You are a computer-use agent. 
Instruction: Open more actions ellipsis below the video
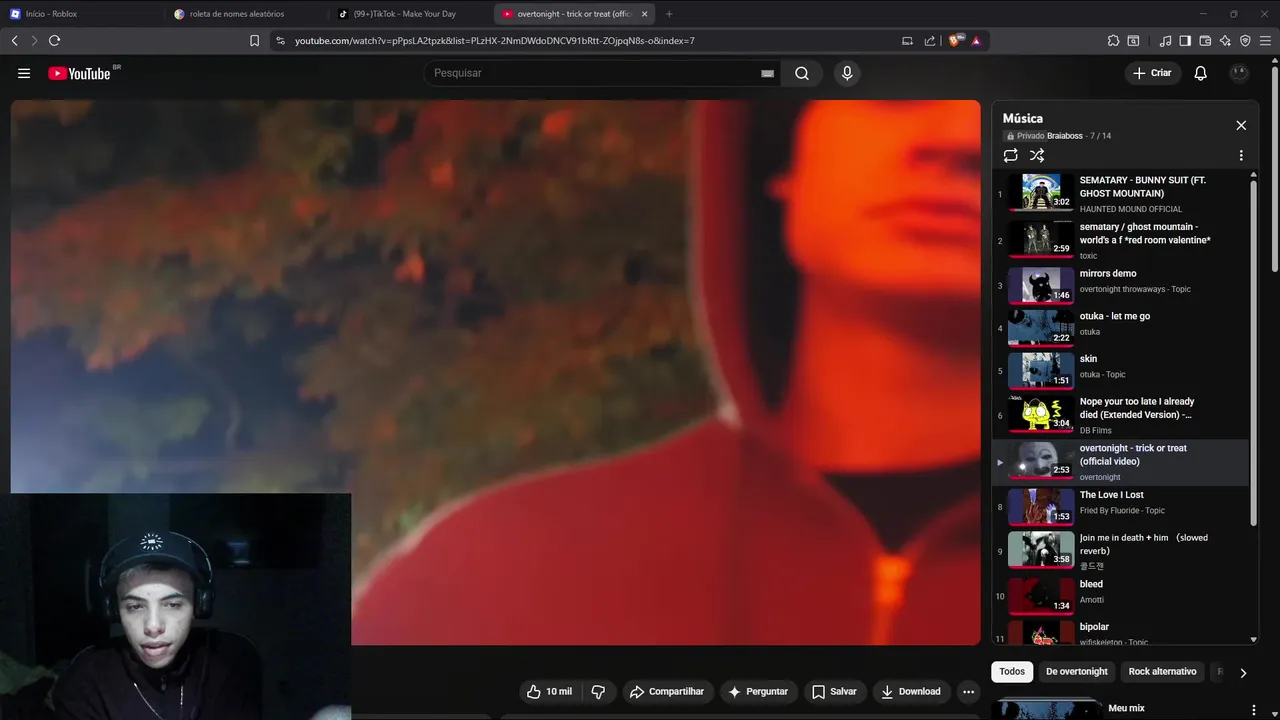pos(968,691)
